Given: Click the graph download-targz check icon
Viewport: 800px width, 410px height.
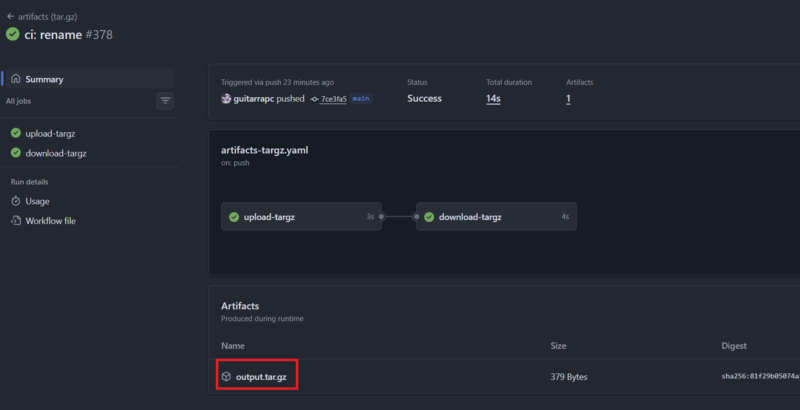Looking at the screenshot, I should pos(429,217).
